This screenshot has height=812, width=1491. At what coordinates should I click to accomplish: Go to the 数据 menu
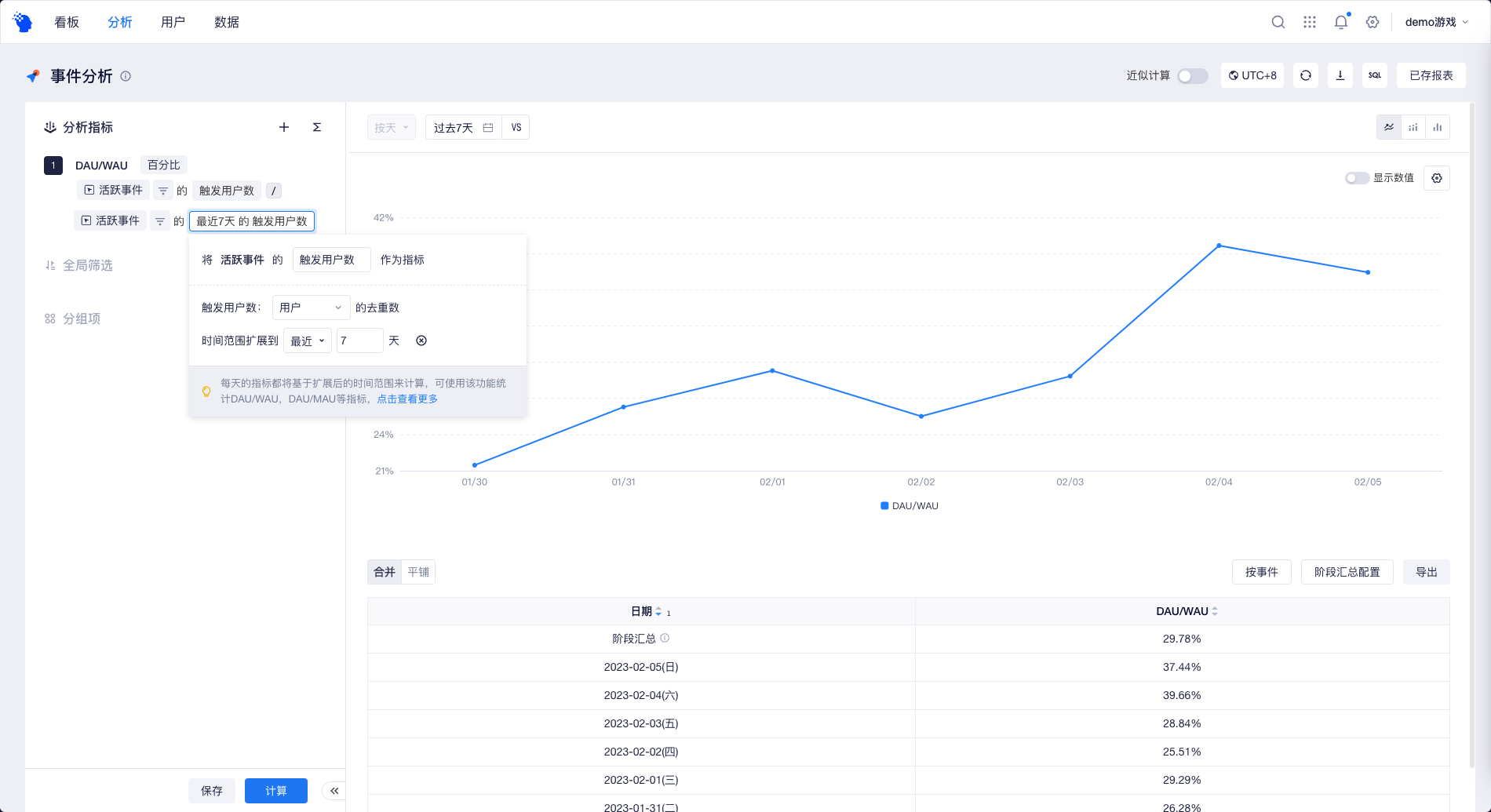point(227,22)
